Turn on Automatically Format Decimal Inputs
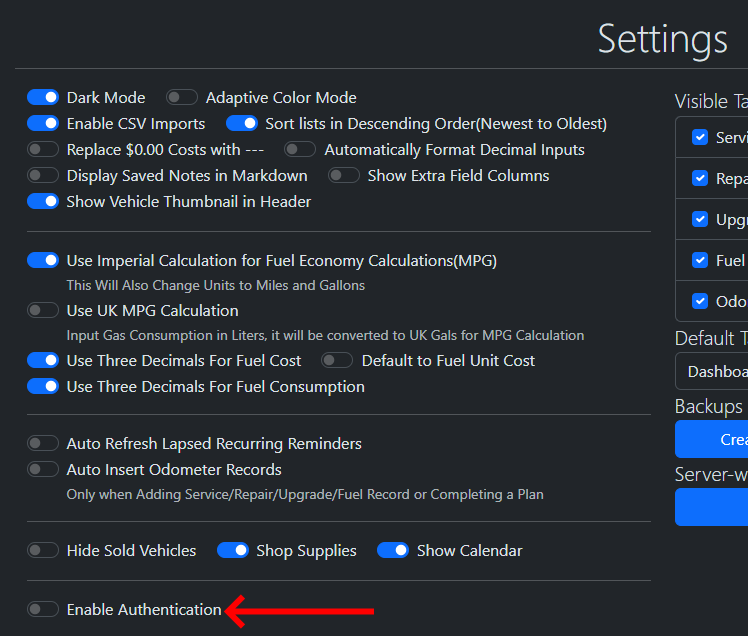Screen dimensions: 748x636 pyautogui.click(x=300, y=150)
